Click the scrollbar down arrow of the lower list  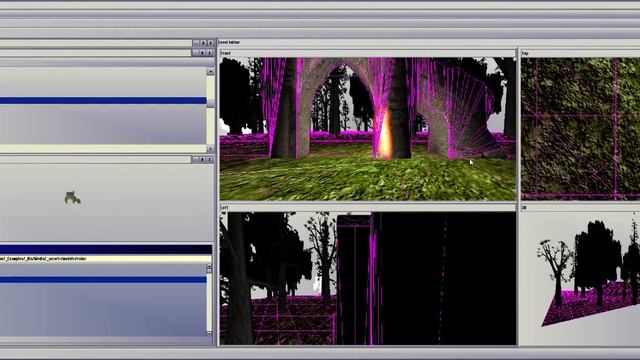click(209, 333)
